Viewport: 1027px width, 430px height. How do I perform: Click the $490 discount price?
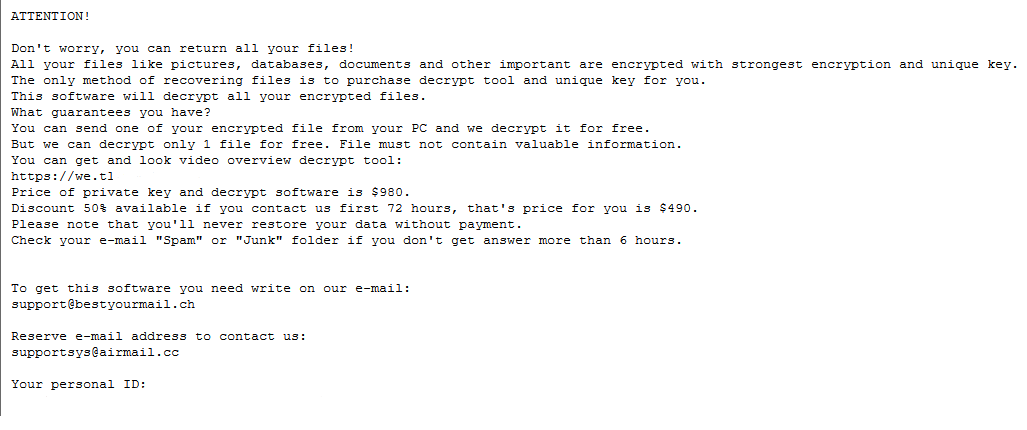[x=679, y=208]
